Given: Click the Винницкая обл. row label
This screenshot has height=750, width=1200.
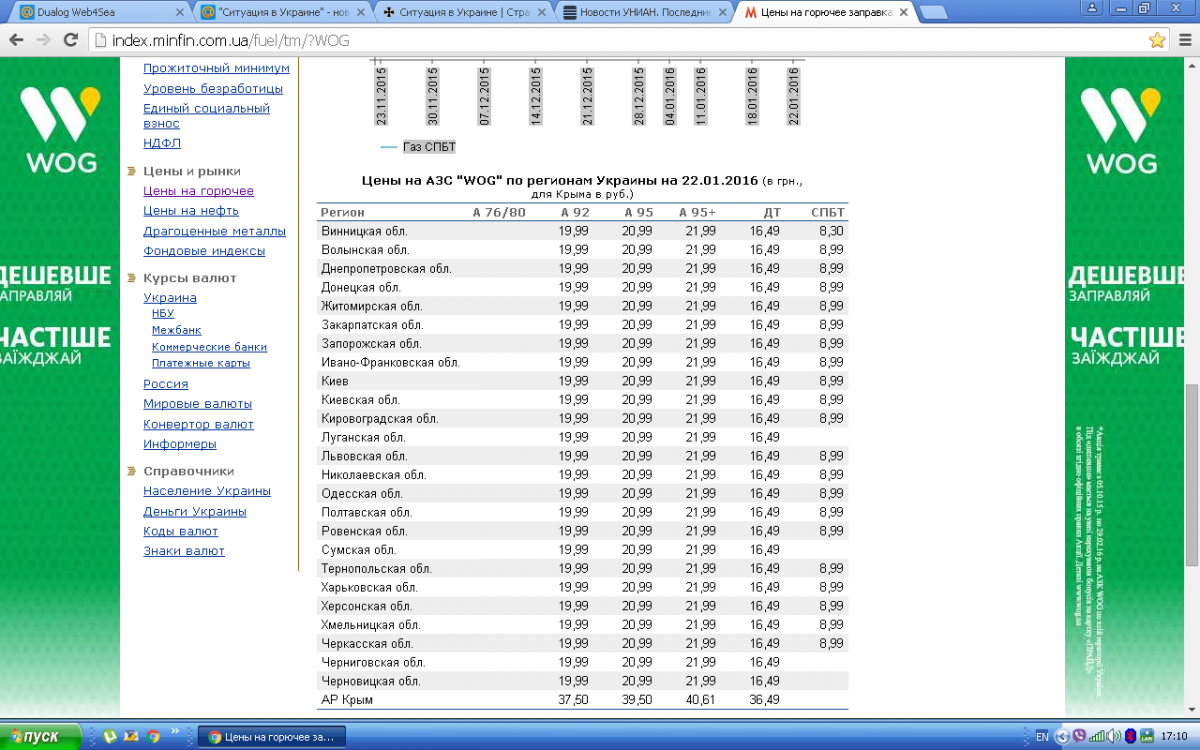Looking at the screenshot, I should (365, 231).
